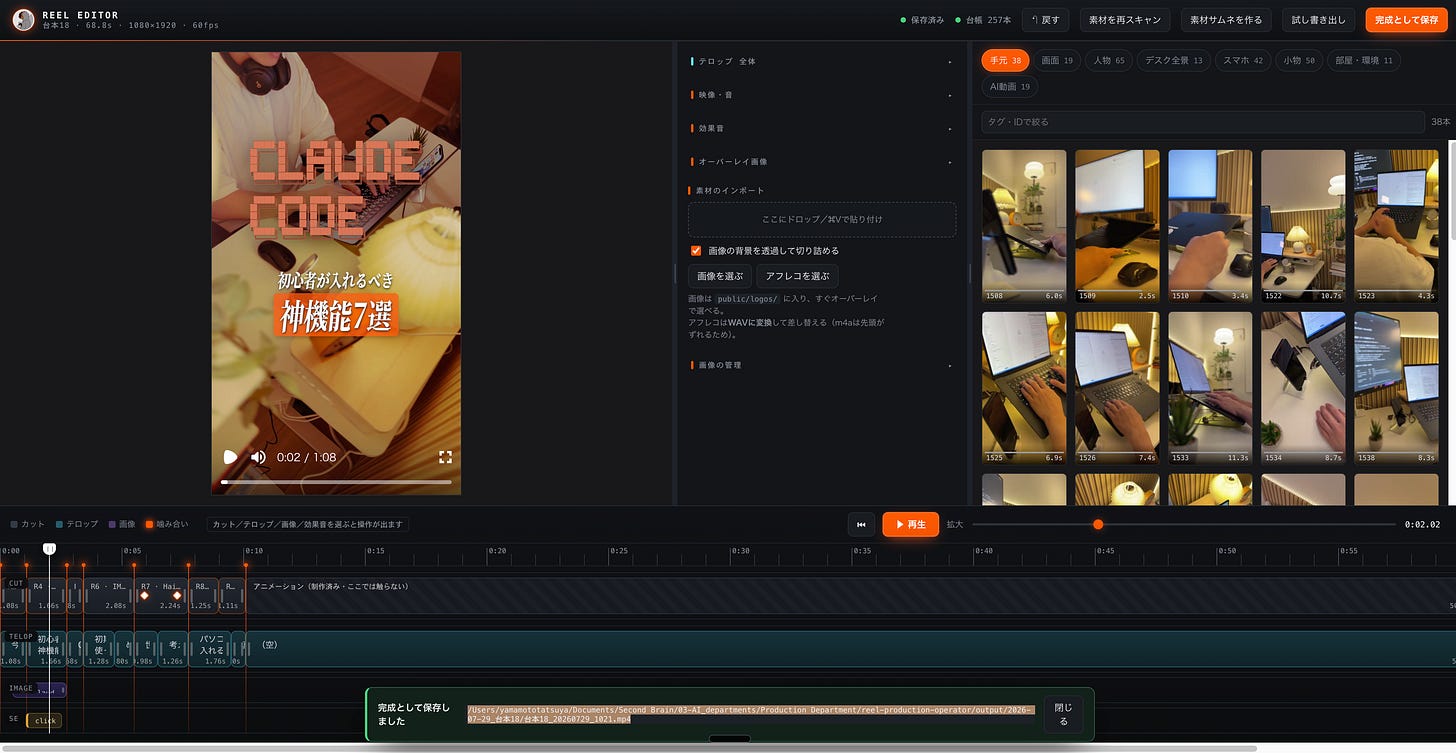
Task: Click the 保存済み status indicator
Action: (x=921, y=20)
